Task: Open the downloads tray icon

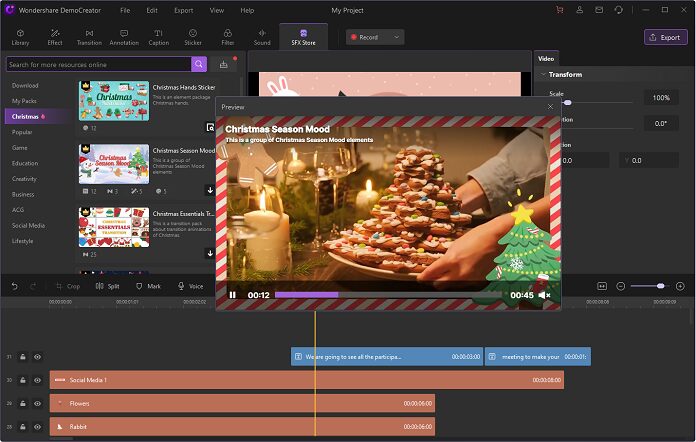Action: (x=224, y=65)
